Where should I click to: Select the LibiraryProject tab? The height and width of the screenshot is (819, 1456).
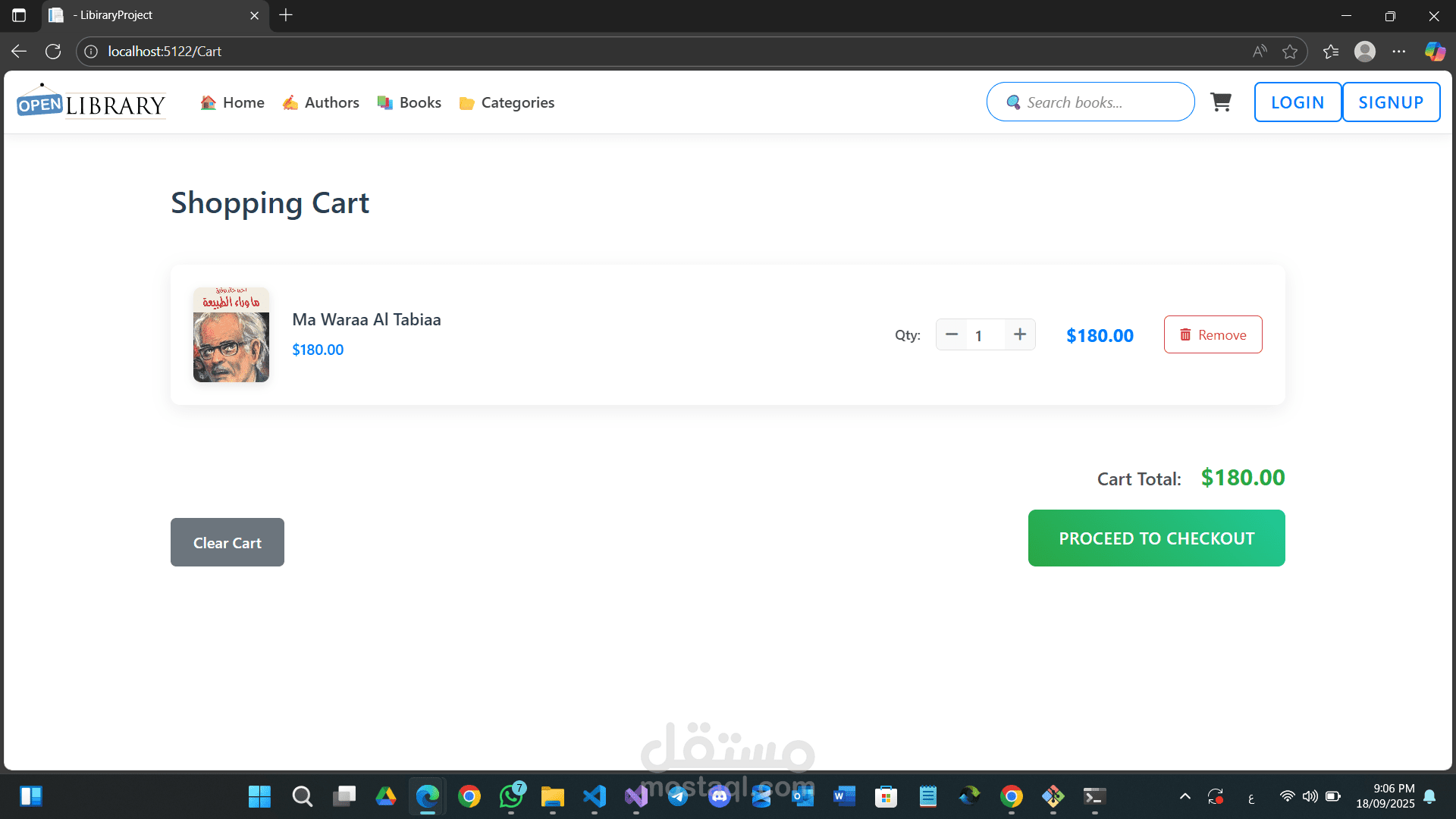click(x=155, y=15)
